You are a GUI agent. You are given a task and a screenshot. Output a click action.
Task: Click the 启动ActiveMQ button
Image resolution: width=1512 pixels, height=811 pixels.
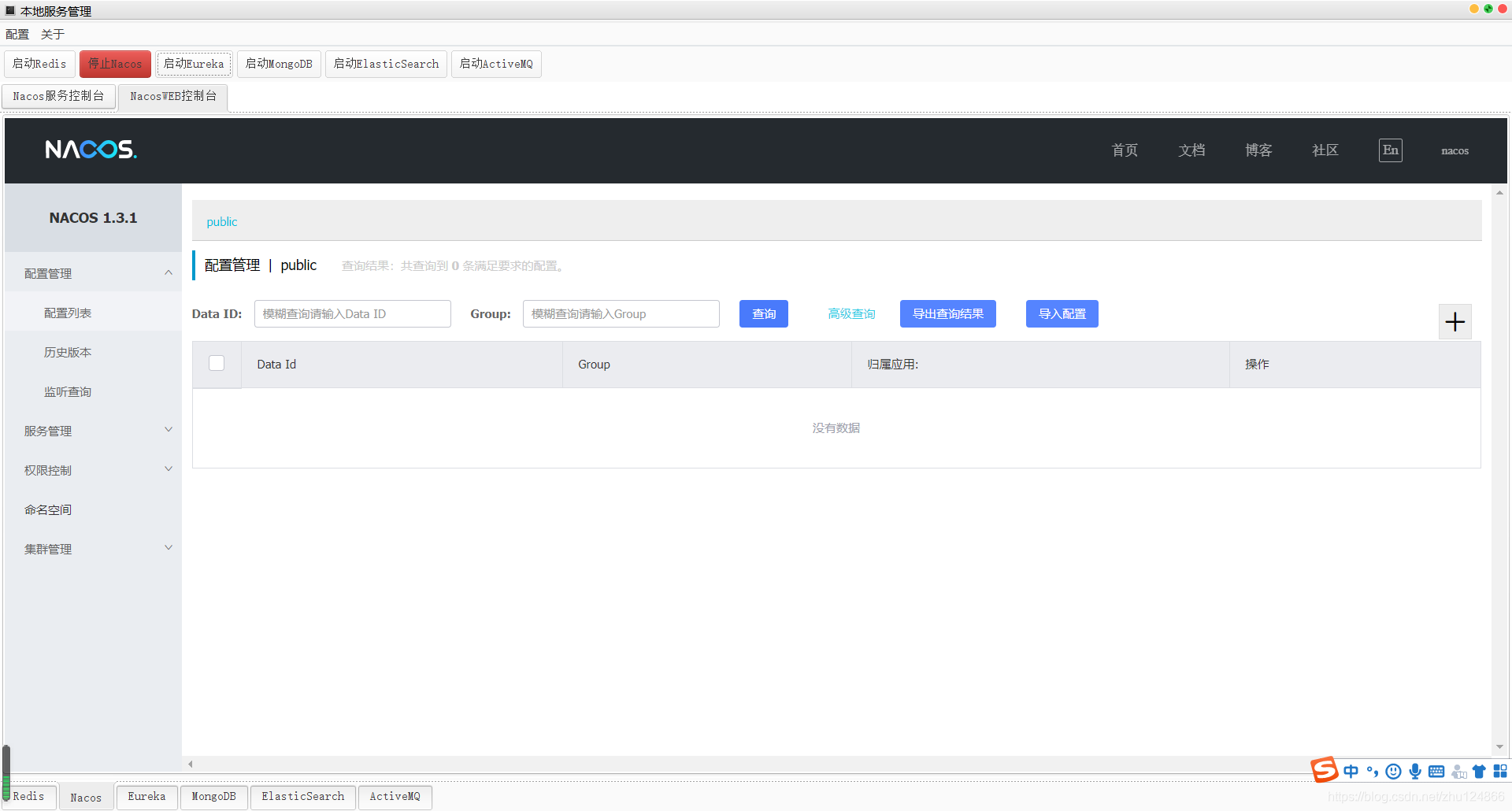[x=496, y=64]
